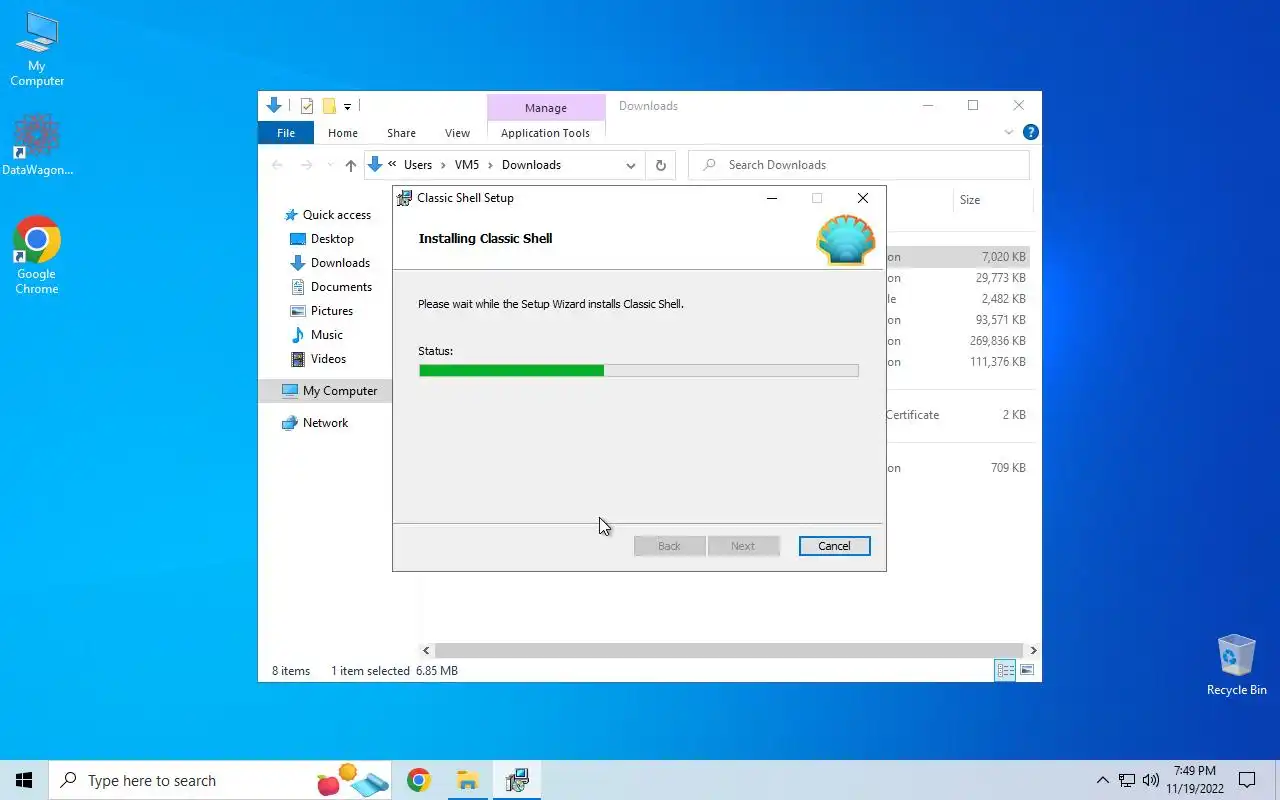This screenshot has height=800, width=1280.
Task: Open the network icon in system tray
Action: point(1127,780)
